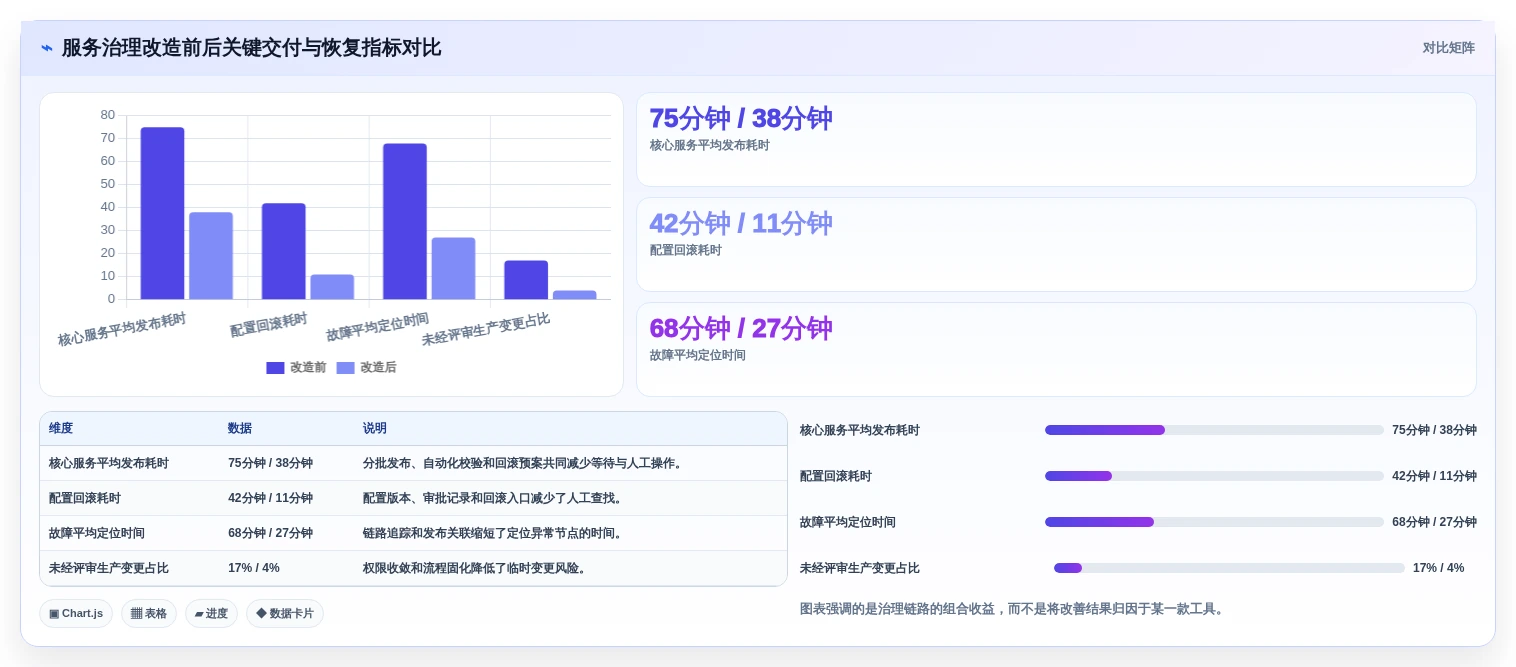
Task: Select the 42分钟 / 11分钟 data card
Action: pyautogui.click(x=1056, y=245)
